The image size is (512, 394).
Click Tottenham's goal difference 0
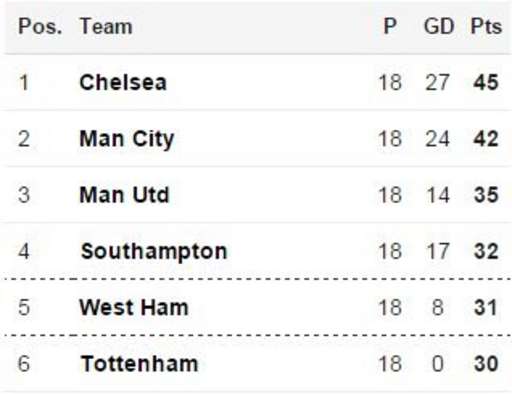click(x=438, y=364)
